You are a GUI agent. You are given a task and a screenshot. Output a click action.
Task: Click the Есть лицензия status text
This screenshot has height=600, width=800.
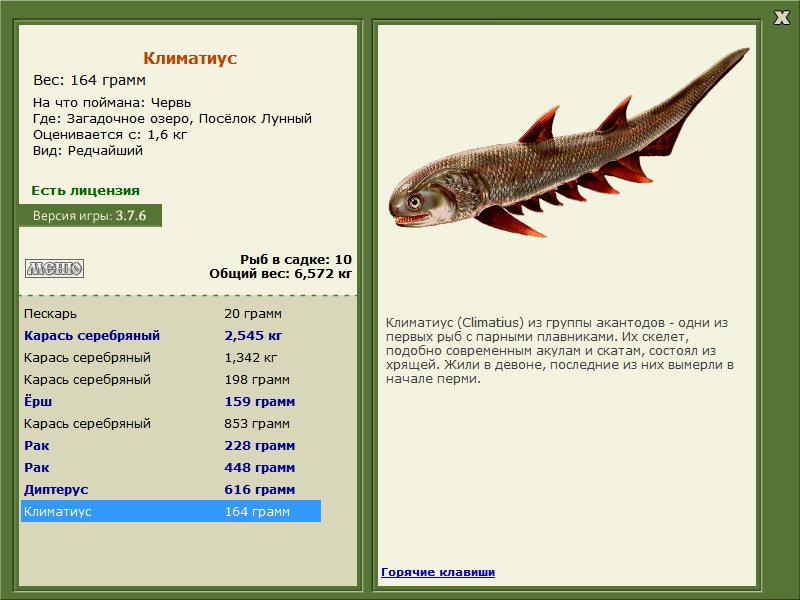coord(85,190)
